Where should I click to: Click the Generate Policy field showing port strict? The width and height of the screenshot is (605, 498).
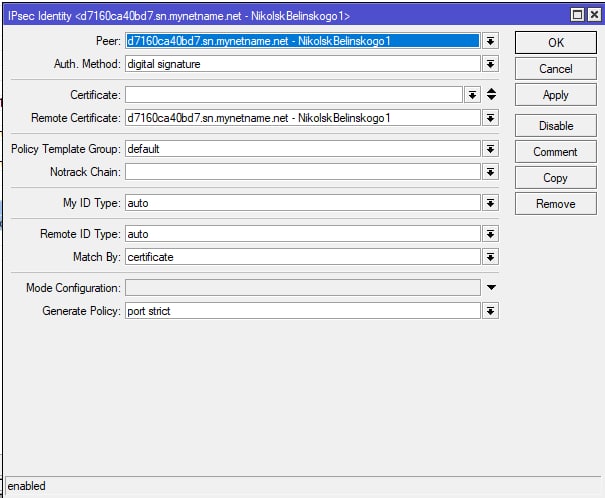302,311
